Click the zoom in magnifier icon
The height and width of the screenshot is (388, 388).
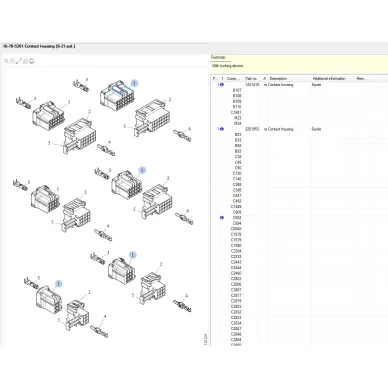[x=6, y=61]
